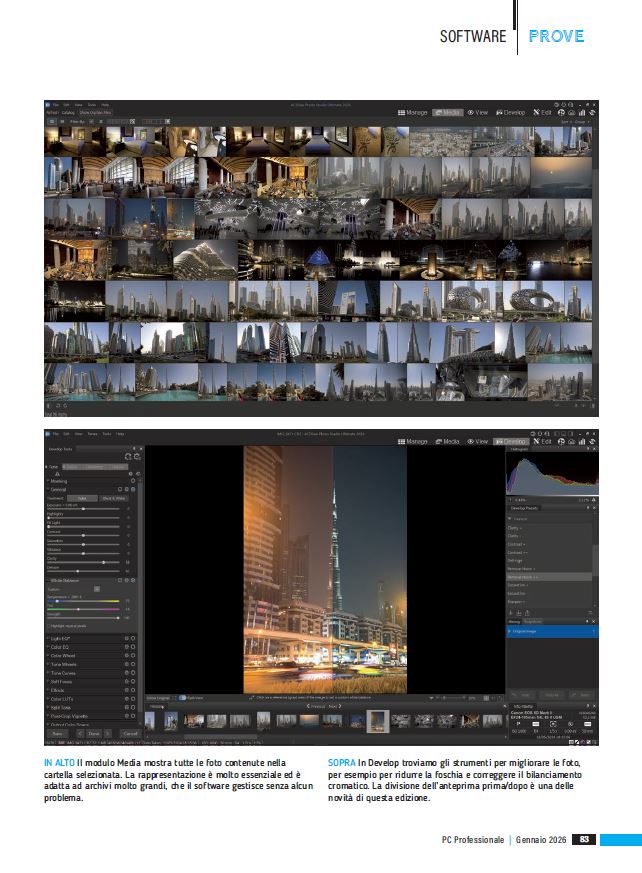Select Original Image in the History list
This screenshot has height=873, width=642.
click(552, 631)
